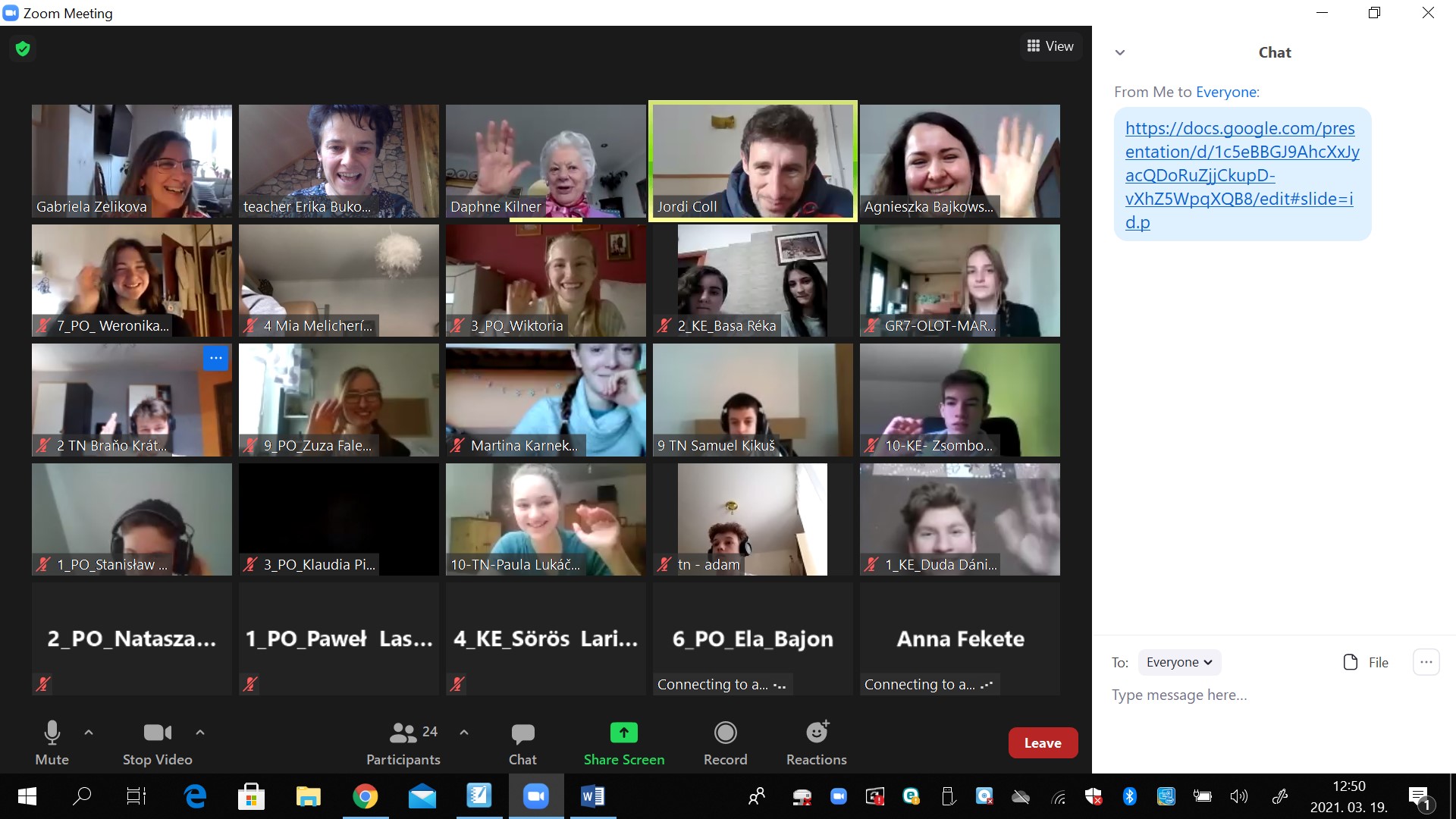
Task: Click the Bluetooth tray icon
Action: click(1130, 796)
